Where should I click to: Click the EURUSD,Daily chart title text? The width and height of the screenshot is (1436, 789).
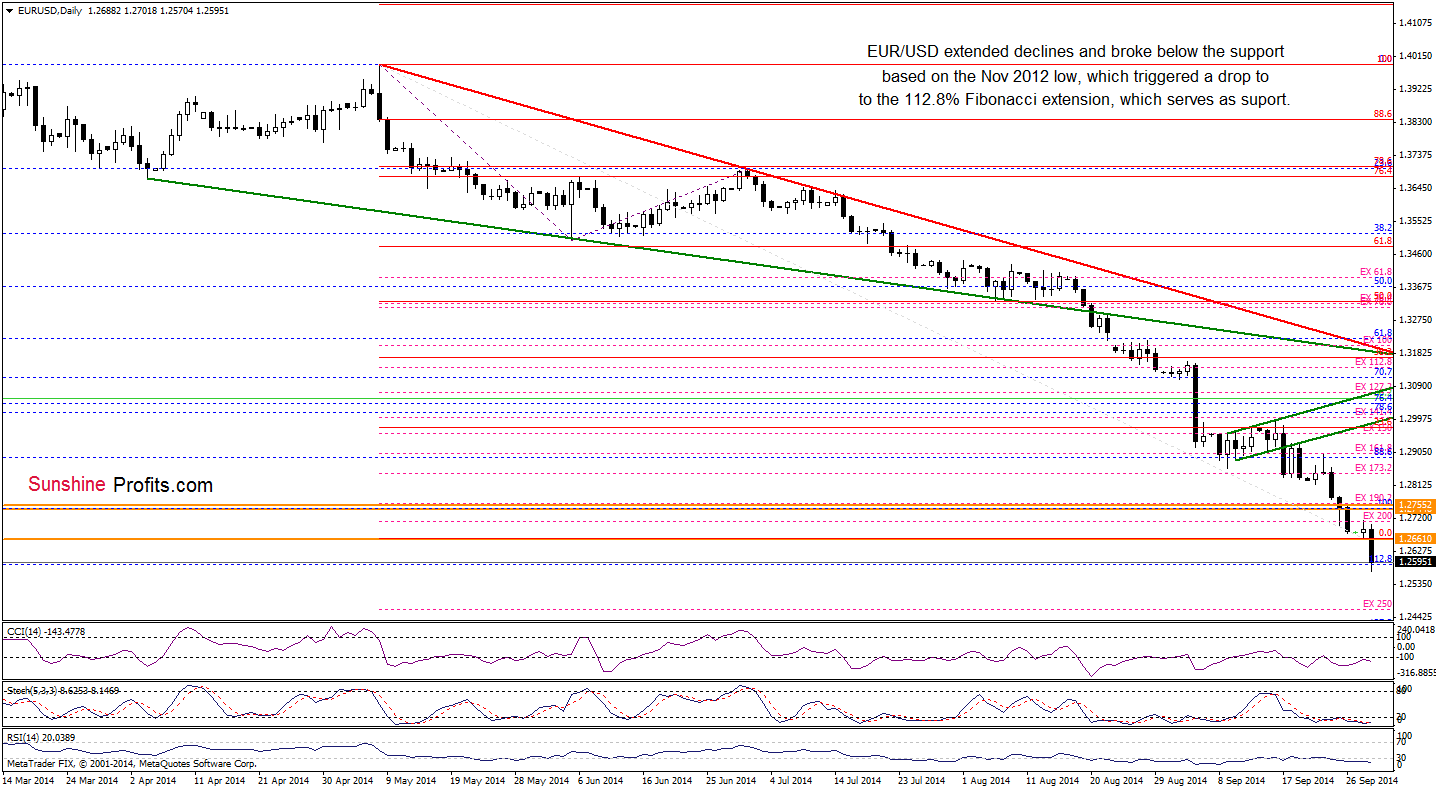pyautogui.click(x=50, y=9)
